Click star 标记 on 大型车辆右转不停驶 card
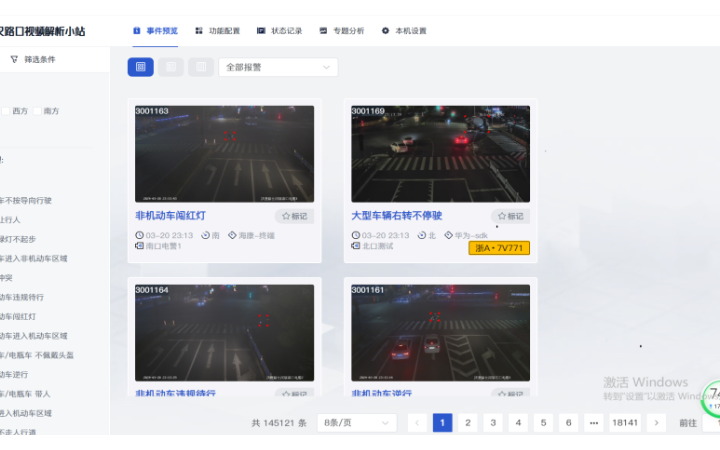This screenshot has height=450, width=720. (x=510, y=216)
